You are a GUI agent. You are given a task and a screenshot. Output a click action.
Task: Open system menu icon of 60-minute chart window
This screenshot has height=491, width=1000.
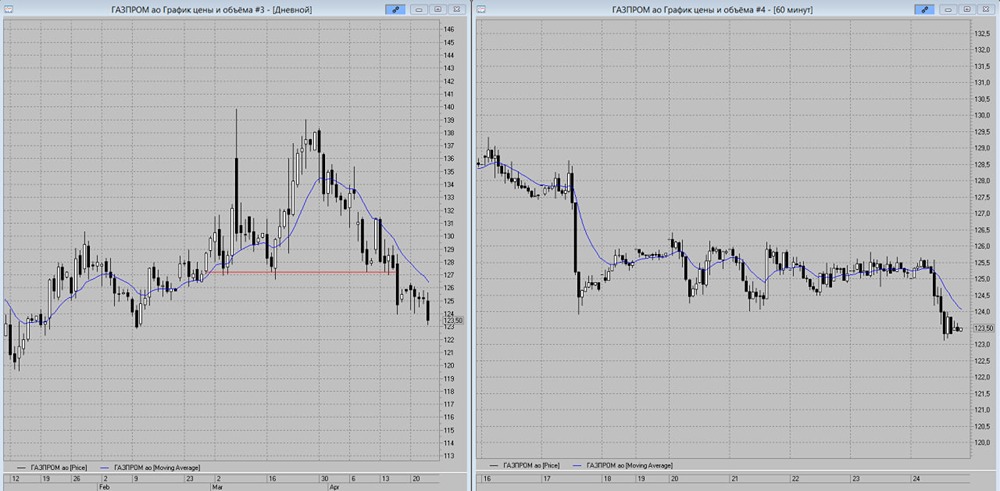coord(481,9)
